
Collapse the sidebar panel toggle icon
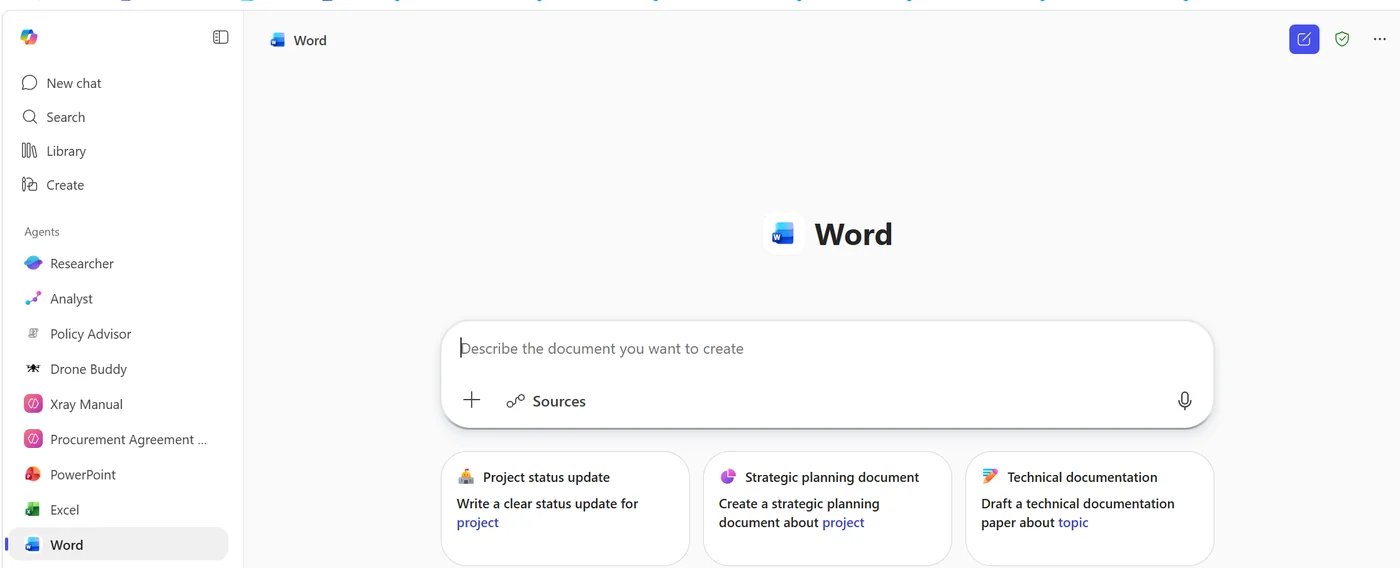tap(221, 37)
